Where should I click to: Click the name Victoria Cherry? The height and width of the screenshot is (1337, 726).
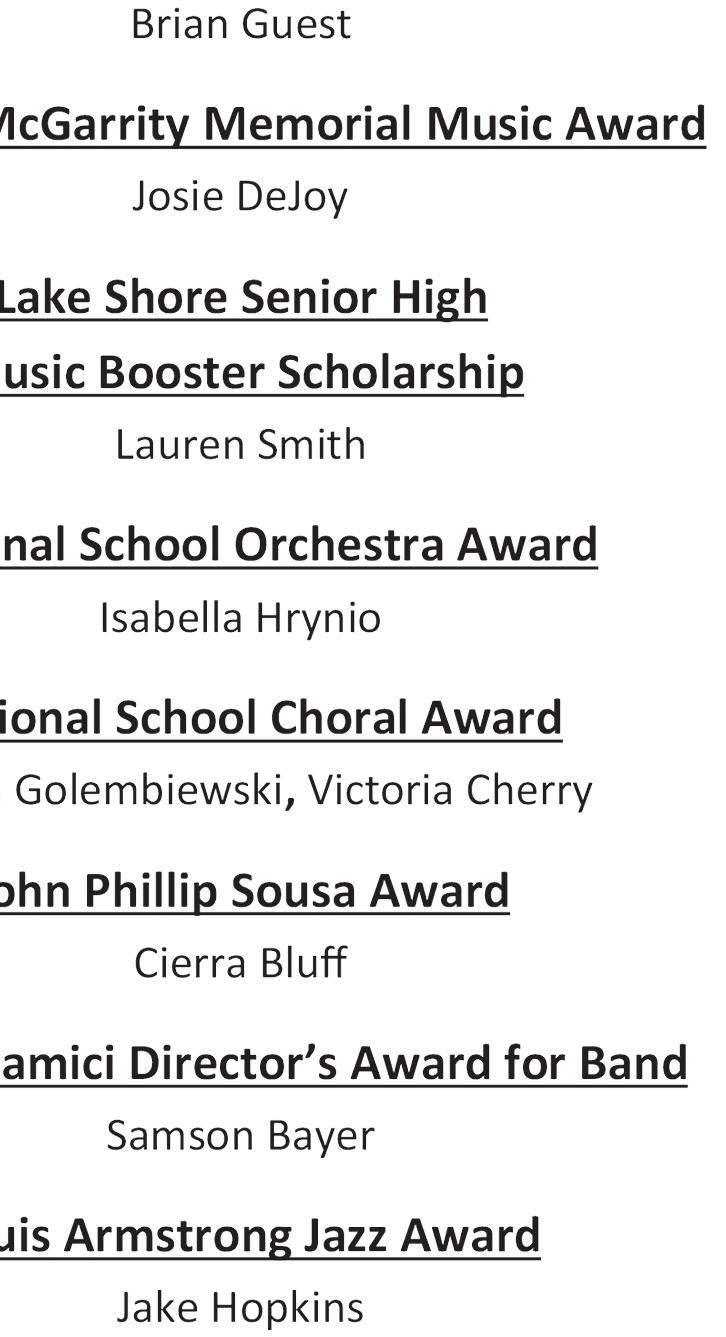[450, 790]
